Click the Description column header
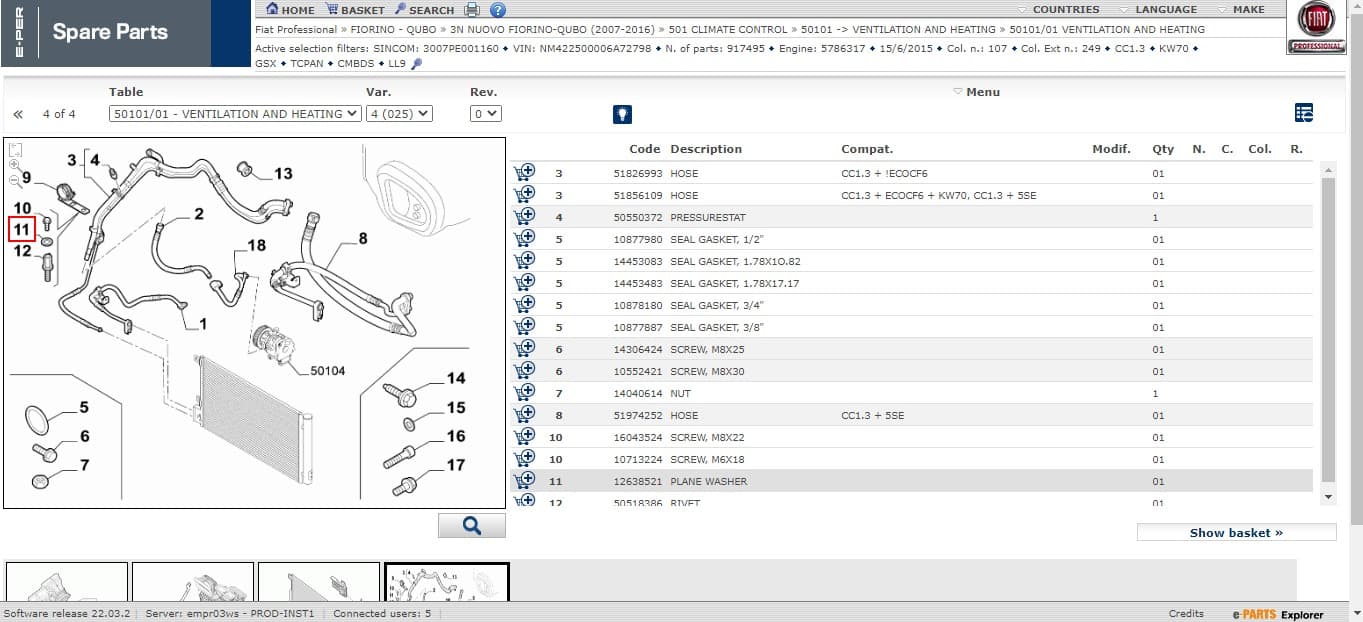The image size is (1363, 622). coord(706,149)
